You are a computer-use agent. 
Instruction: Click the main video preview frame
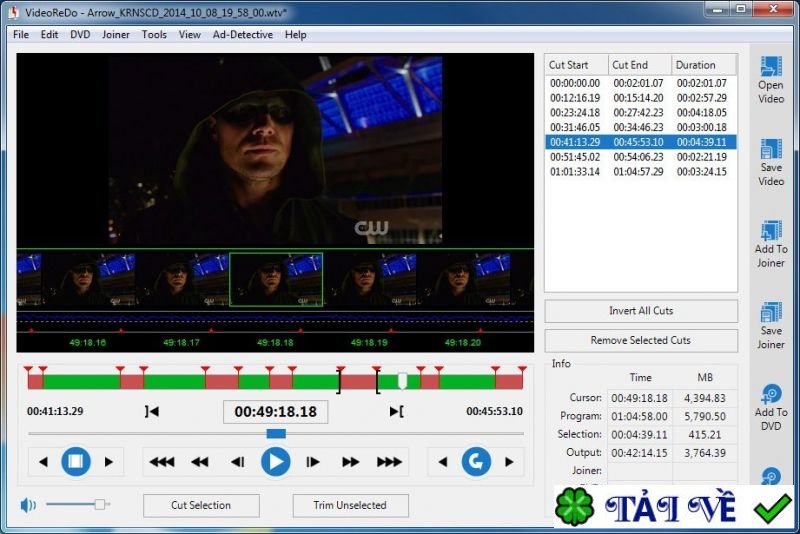pos(276,150)
